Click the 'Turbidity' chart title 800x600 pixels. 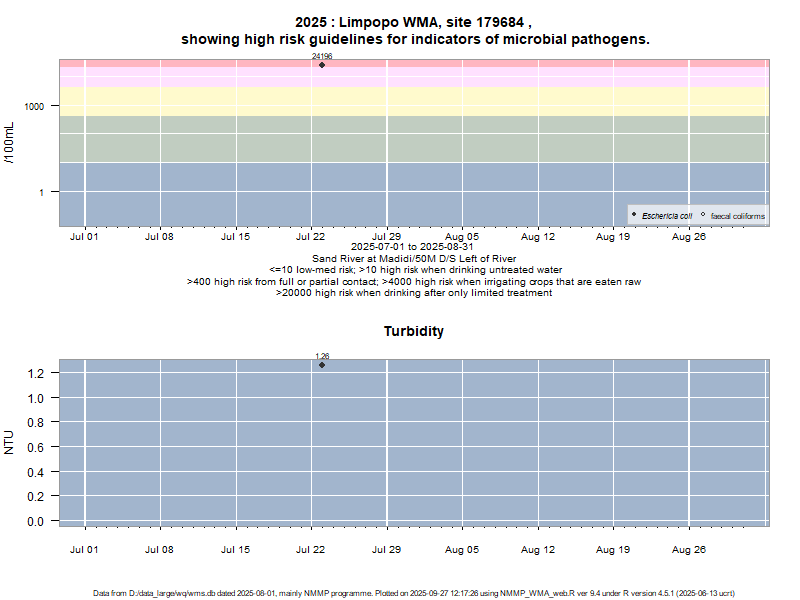413,331
